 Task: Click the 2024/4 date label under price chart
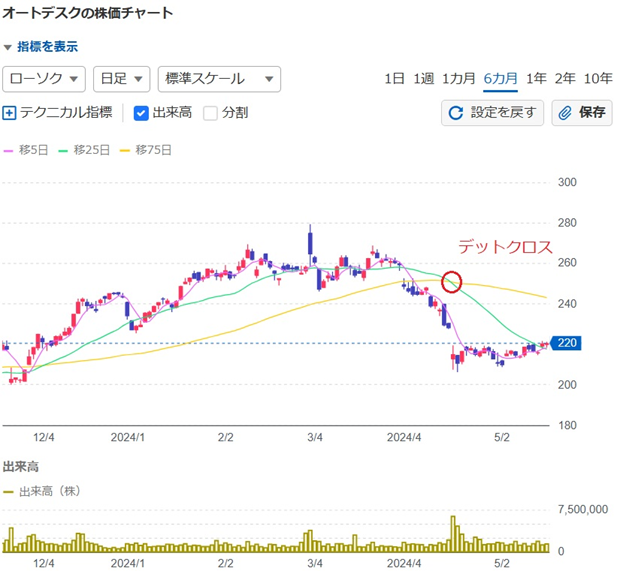[404, 437]
